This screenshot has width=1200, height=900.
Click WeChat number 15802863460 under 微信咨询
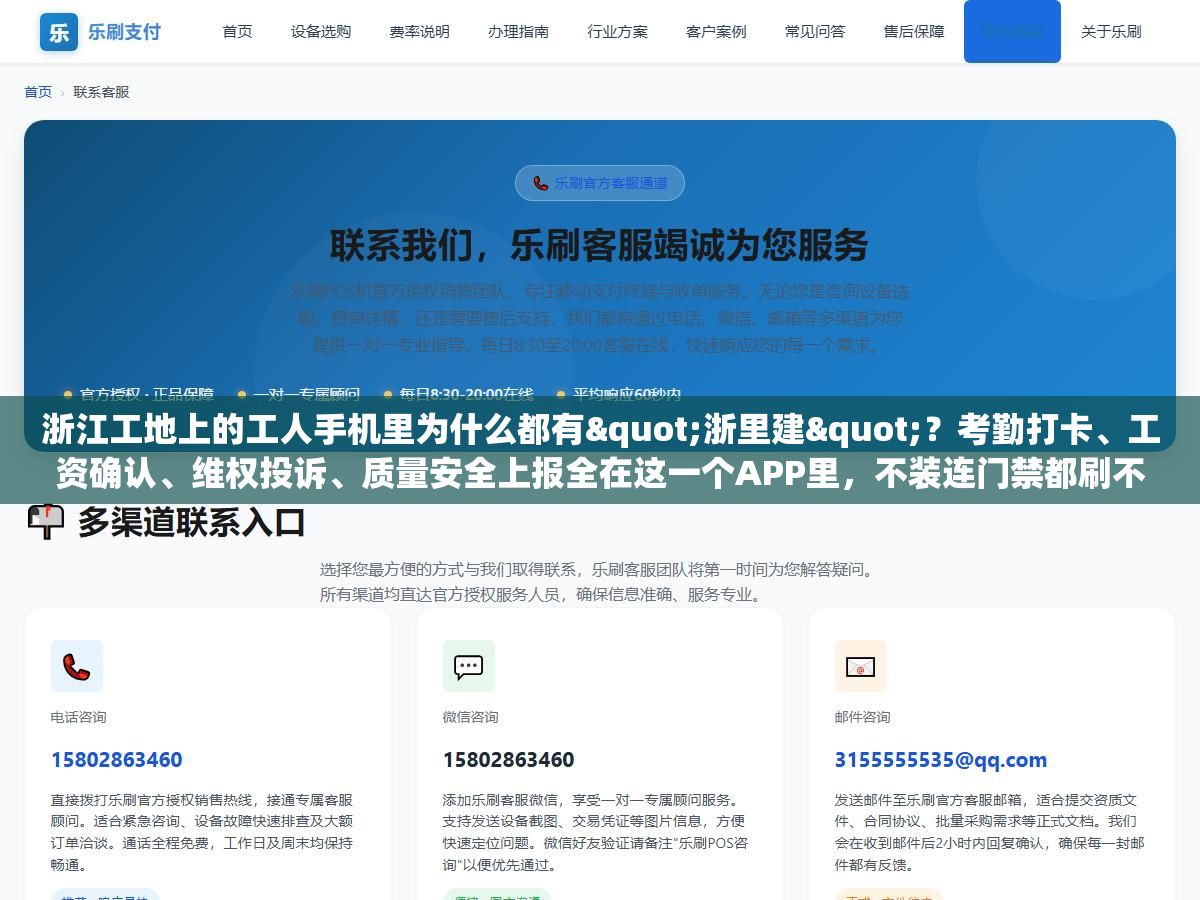509,760
